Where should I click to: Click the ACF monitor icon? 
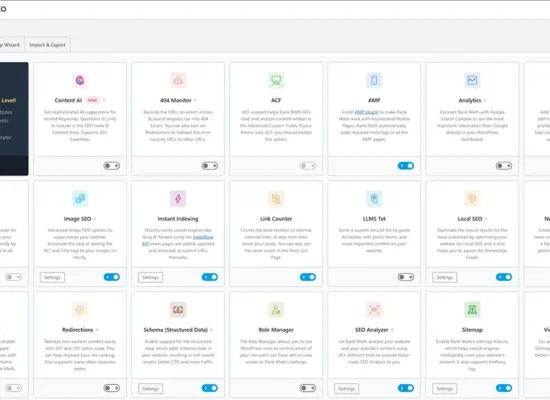[x=276, y=80]
